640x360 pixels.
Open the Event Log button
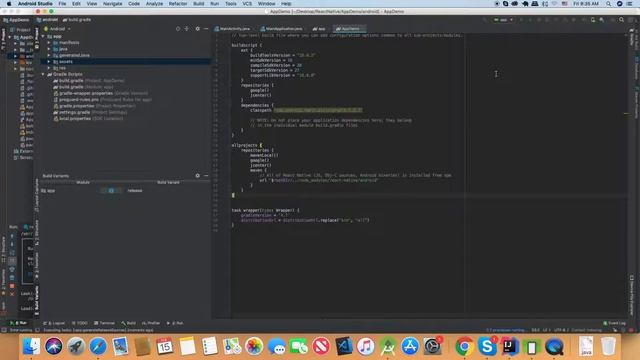614,323
